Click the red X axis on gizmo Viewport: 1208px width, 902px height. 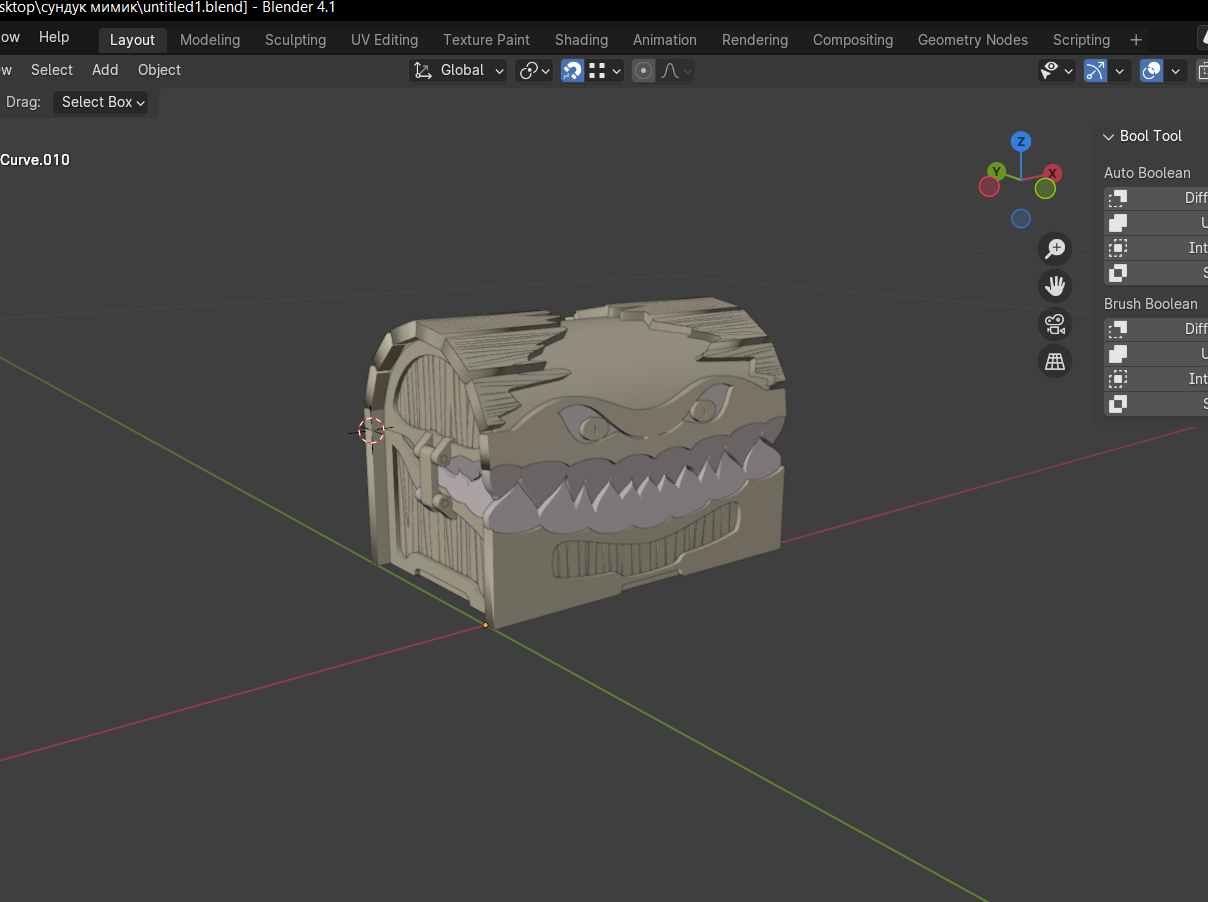pos(1052,173)
